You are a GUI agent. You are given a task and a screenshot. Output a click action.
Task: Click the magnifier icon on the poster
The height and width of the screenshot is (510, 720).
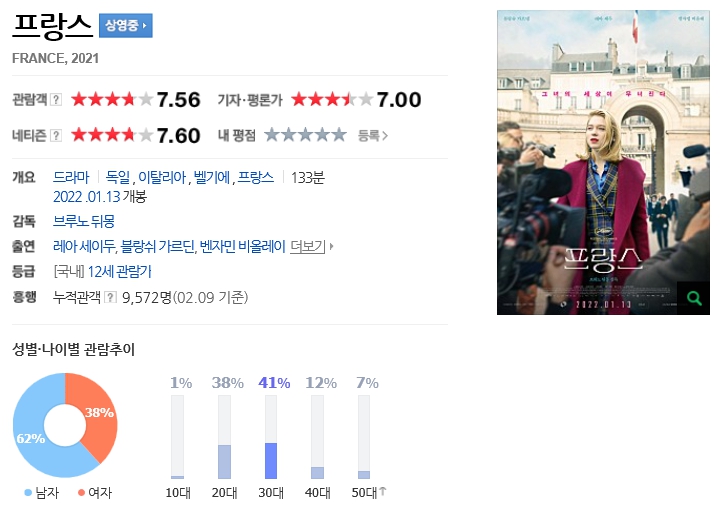[693, 298]
